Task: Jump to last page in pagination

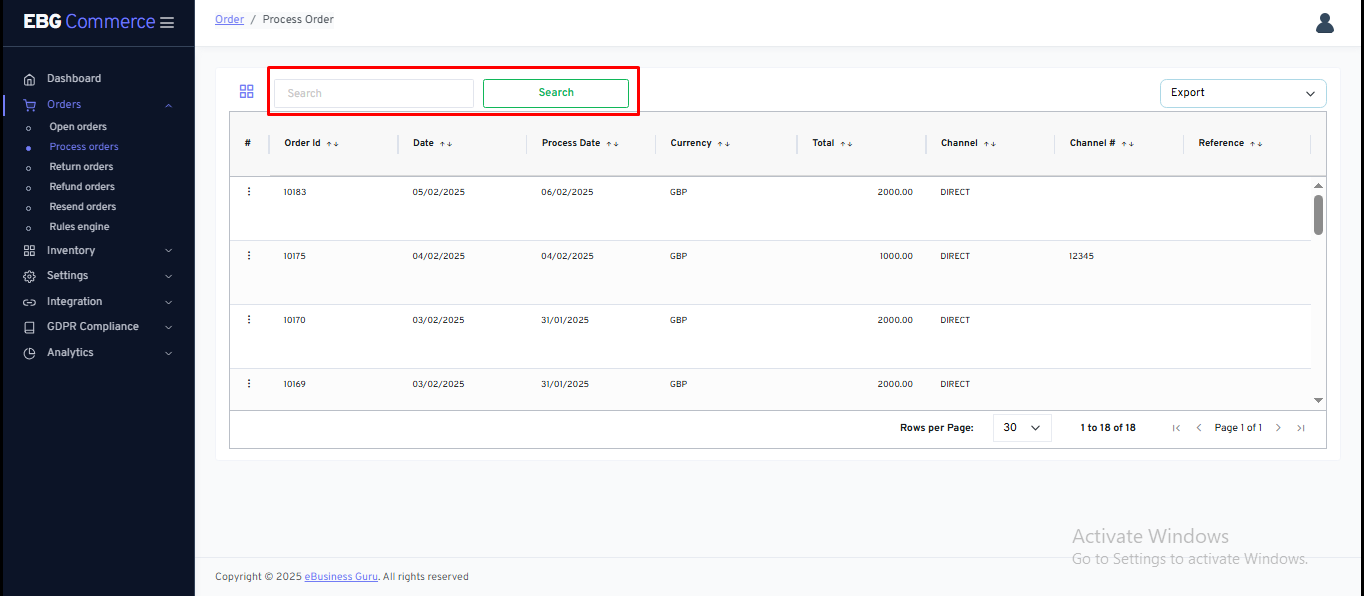Action: (1301, 428)
